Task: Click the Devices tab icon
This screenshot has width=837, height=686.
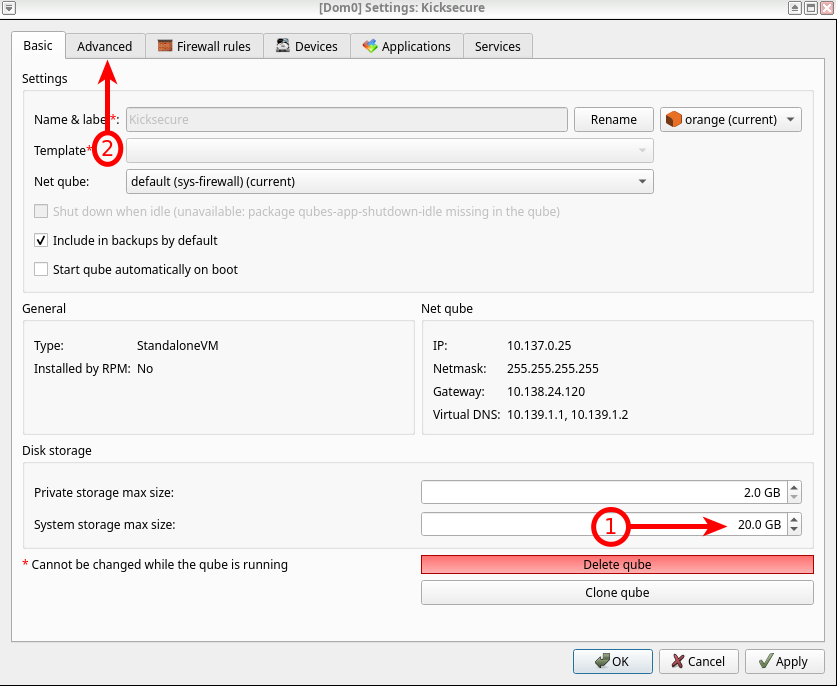Action: pos(283,46)
